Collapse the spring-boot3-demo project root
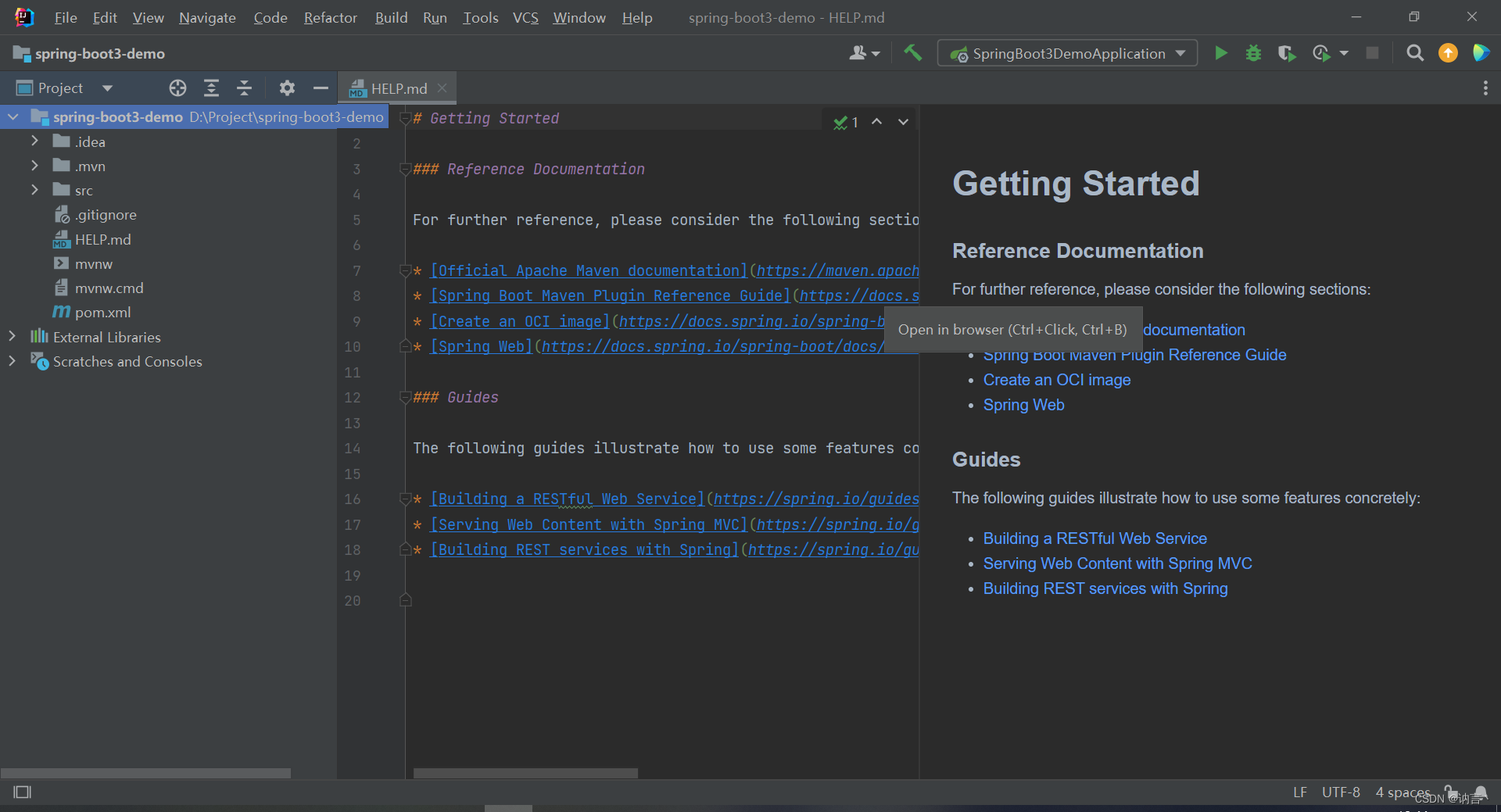 click(13, 117)
